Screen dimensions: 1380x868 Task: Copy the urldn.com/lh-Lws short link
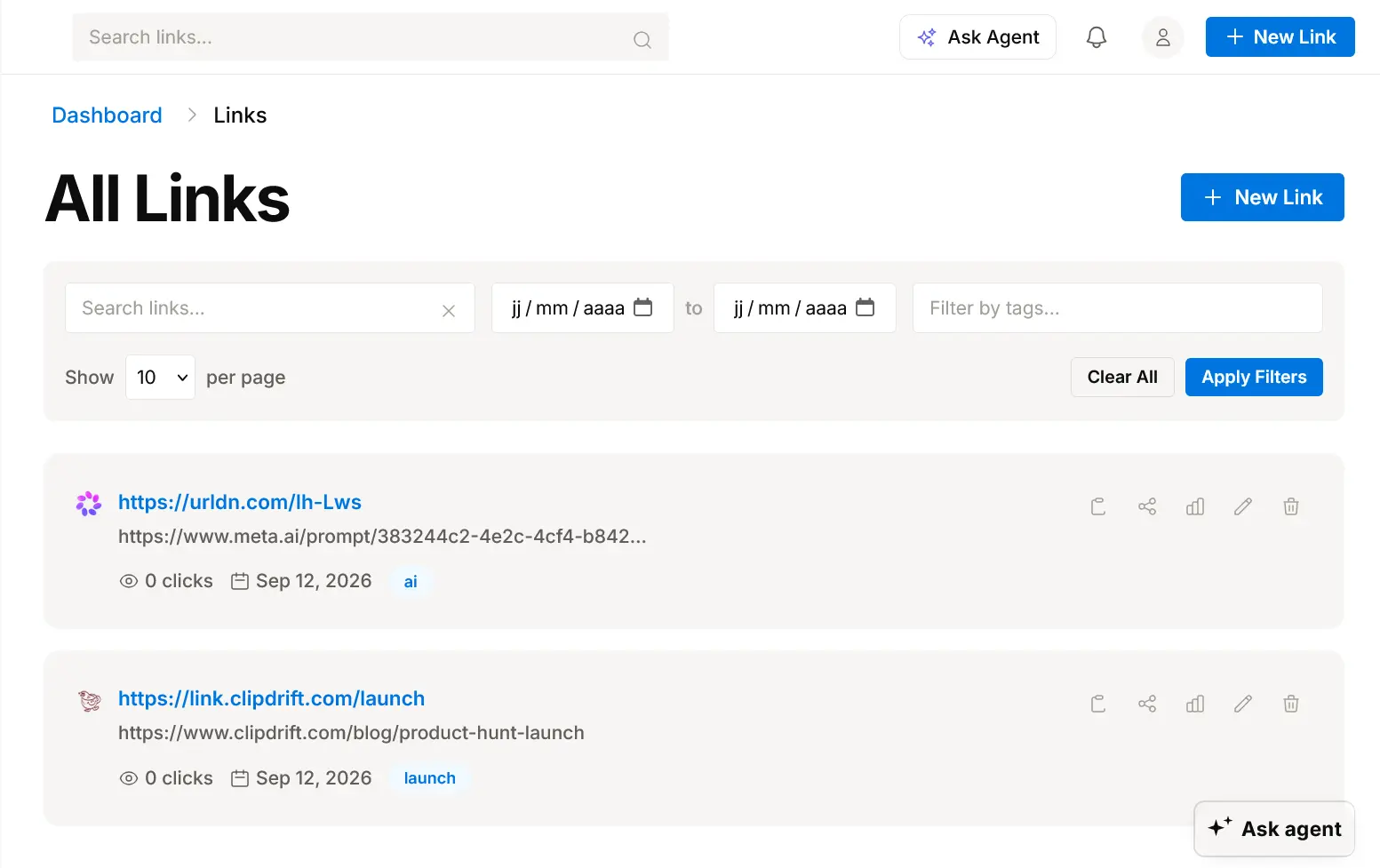(1098, 506)
